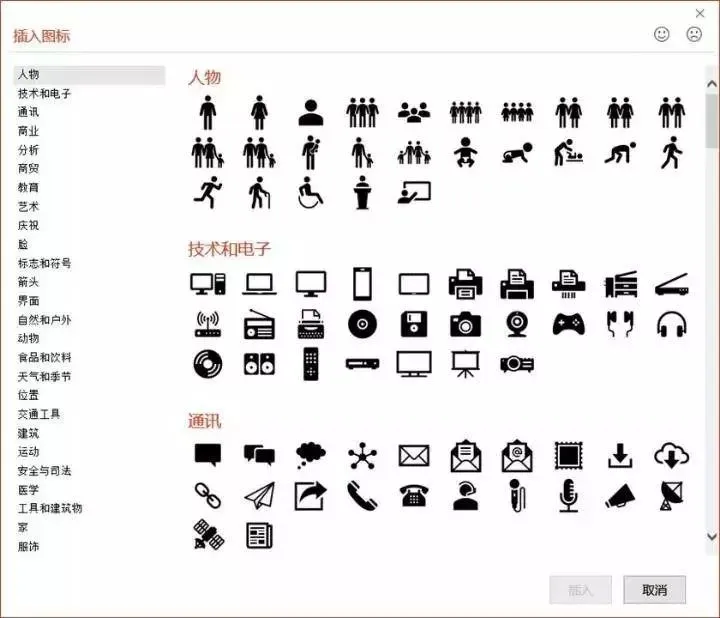
Task: Select the single woman standing icon
Action: (259, 112)
